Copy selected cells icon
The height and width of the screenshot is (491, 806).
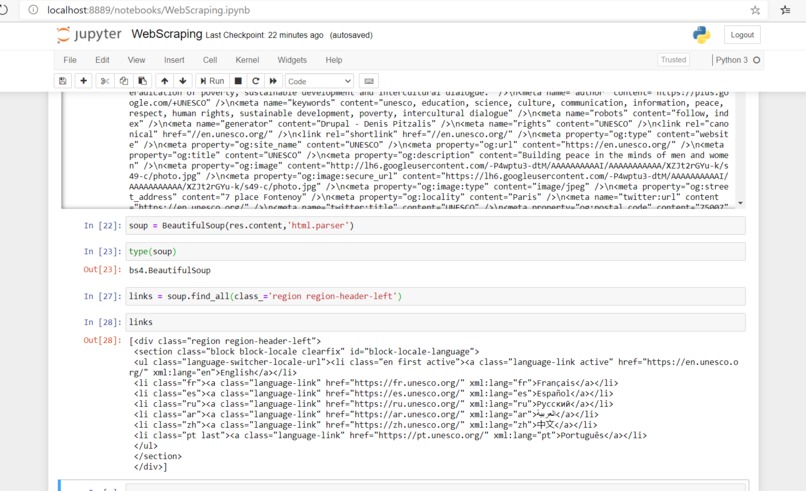click(x=123, y=81)
